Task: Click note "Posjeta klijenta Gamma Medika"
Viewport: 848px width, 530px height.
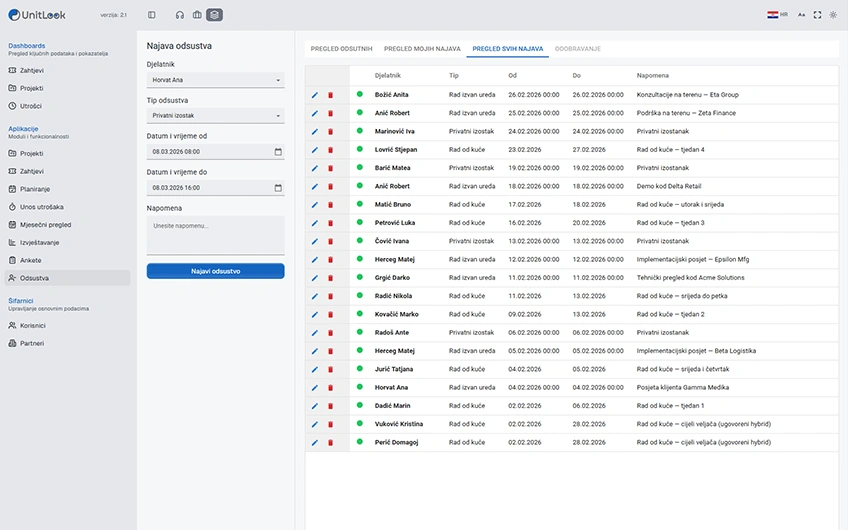Action: click(x=683, y=388)
